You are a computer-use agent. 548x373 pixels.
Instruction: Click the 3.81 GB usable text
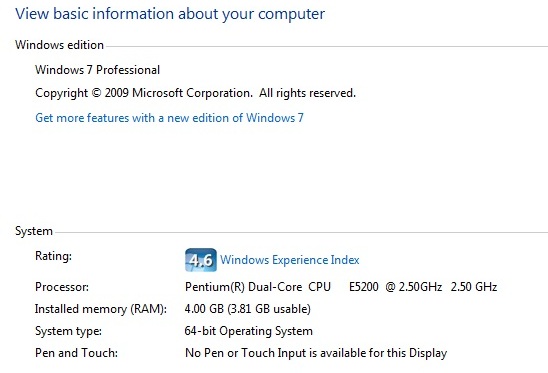269,309
